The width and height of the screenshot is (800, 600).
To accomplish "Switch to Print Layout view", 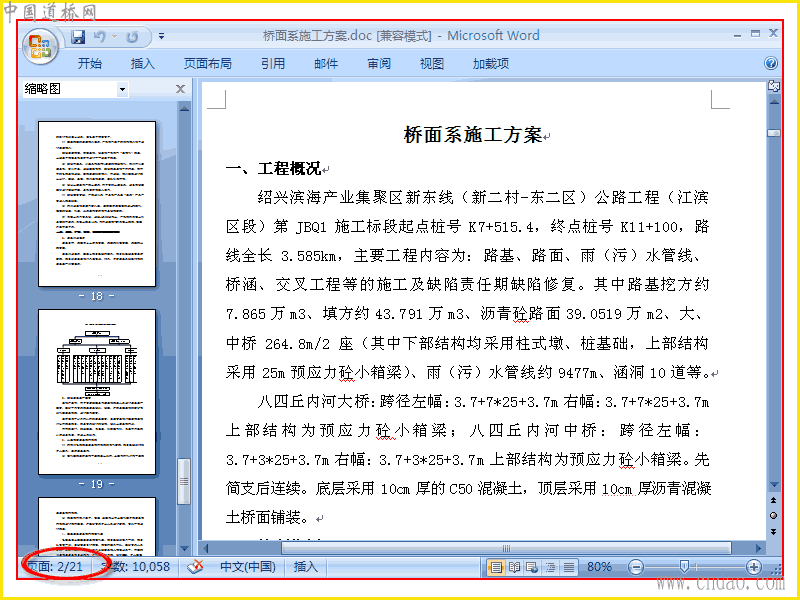I will [x=496, y=567].
